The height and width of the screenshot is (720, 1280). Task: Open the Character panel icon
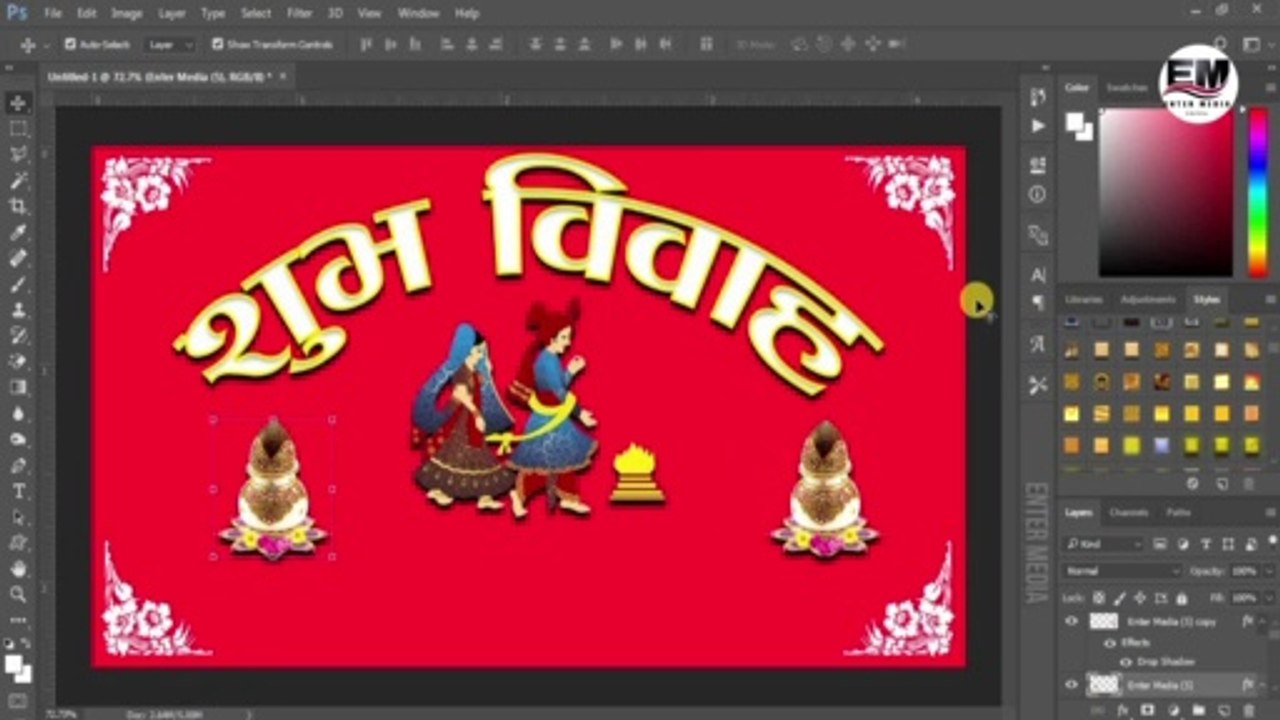pos(1038,274)
